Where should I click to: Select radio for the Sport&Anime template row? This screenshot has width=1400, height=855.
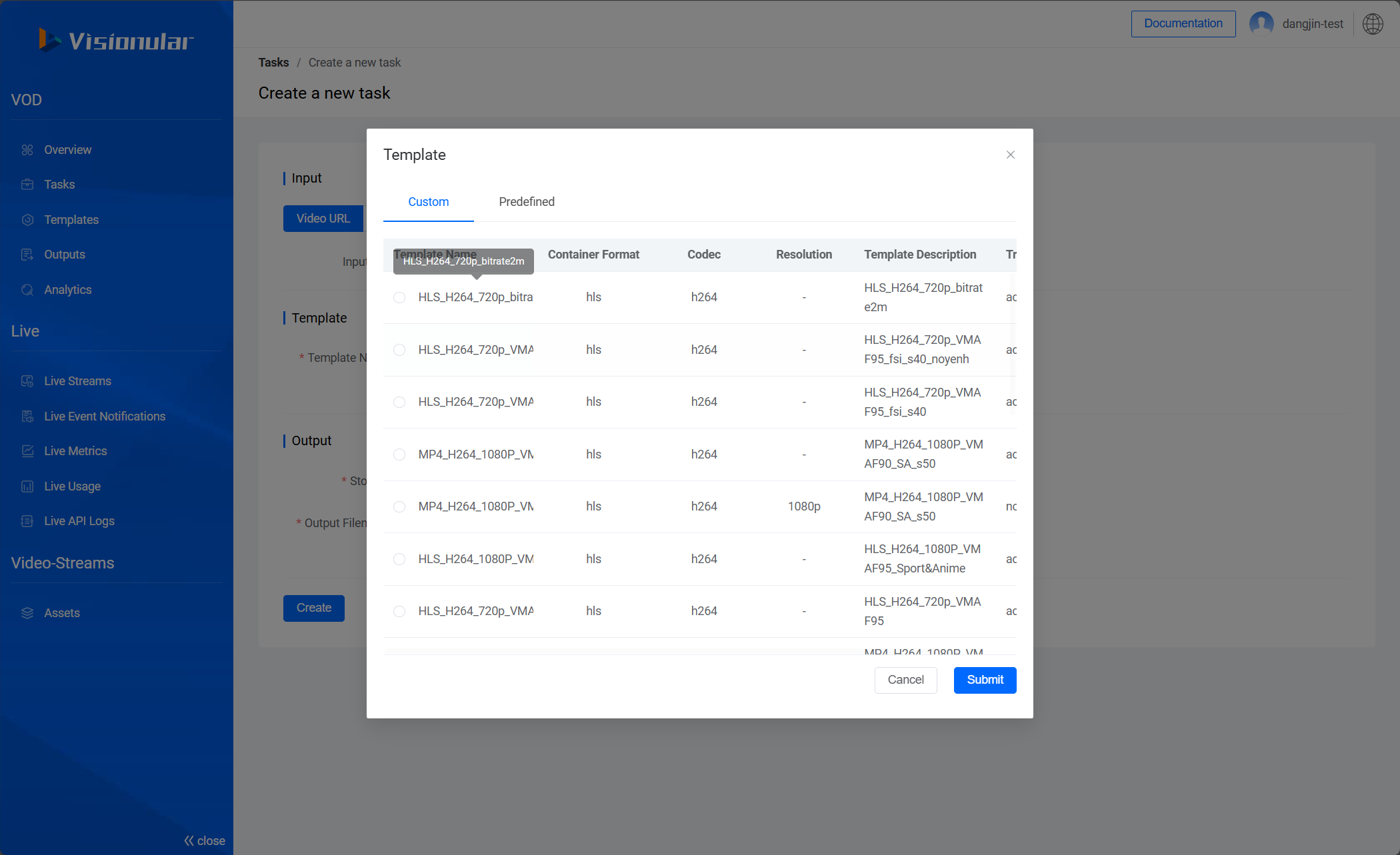pos(399,559)
